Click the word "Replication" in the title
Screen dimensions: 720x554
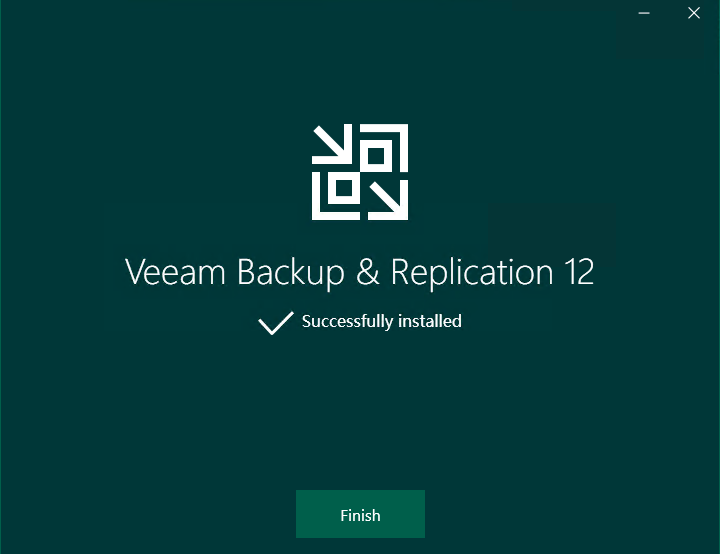pyautogui.click(x=472, y=272)
